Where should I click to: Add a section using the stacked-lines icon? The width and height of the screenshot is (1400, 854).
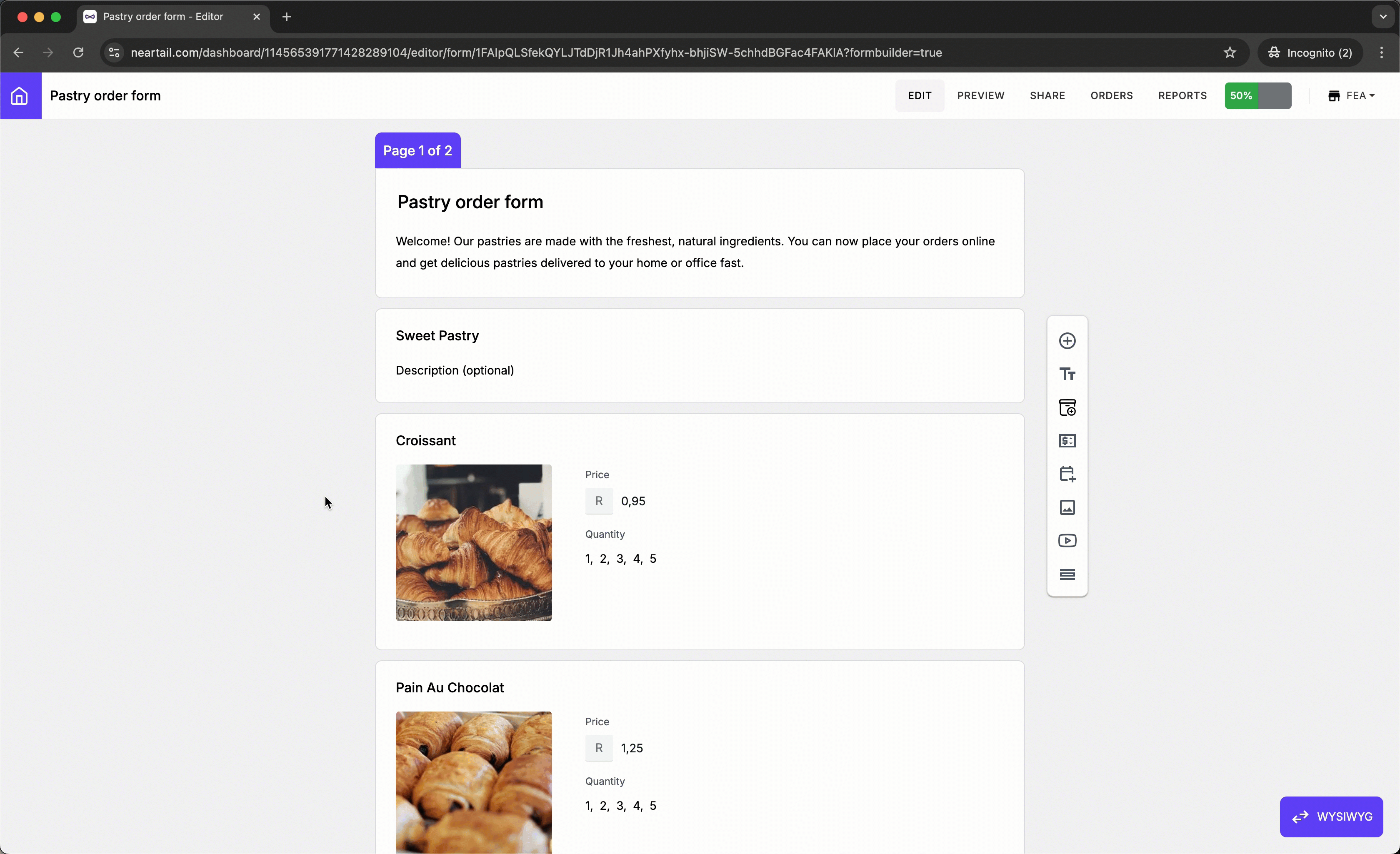coord(1067,574)
